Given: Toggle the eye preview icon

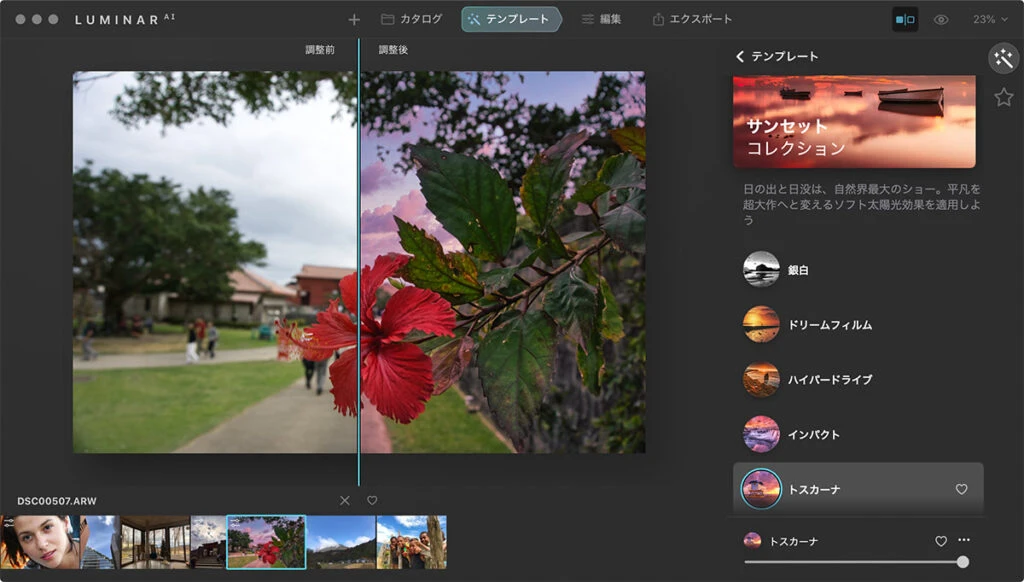Looking at the screenshot, I should [x=941, y=20].
